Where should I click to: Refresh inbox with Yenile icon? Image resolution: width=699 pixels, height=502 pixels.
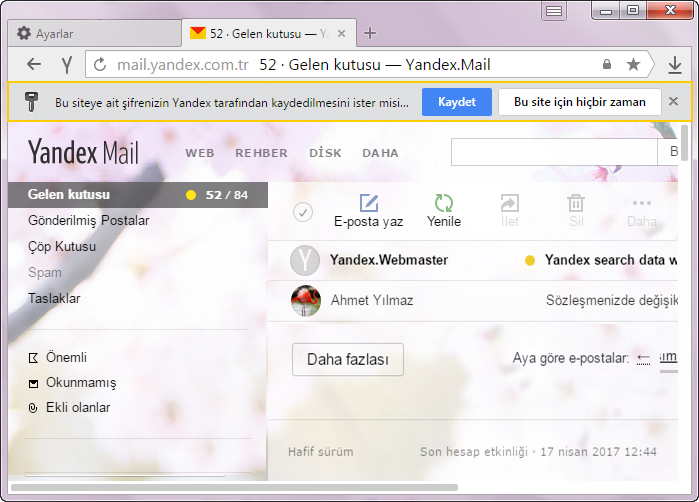444,203
